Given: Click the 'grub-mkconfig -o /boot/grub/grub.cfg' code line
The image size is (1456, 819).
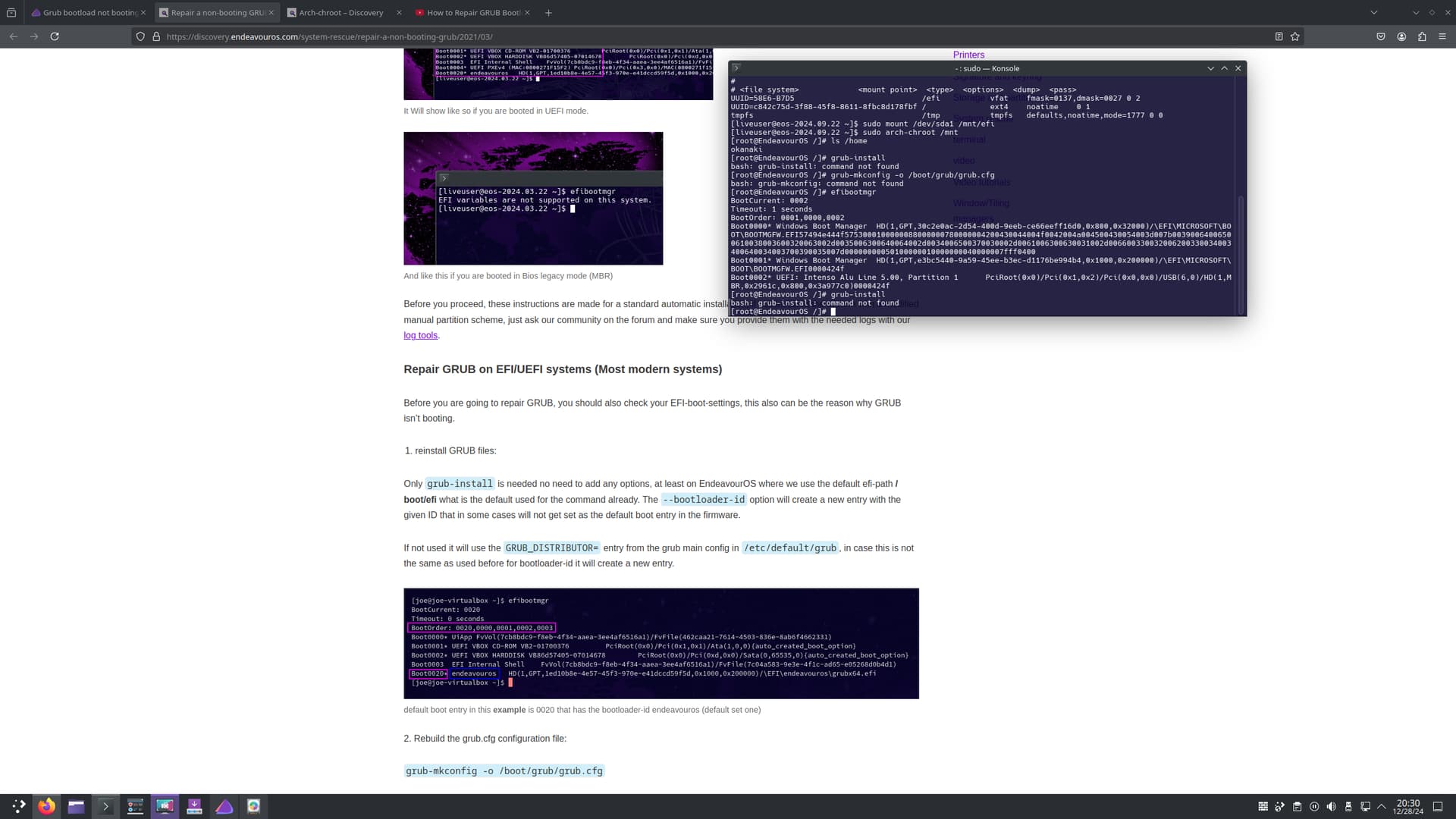Looking at the screenshot, I should (x=504, y=771).
